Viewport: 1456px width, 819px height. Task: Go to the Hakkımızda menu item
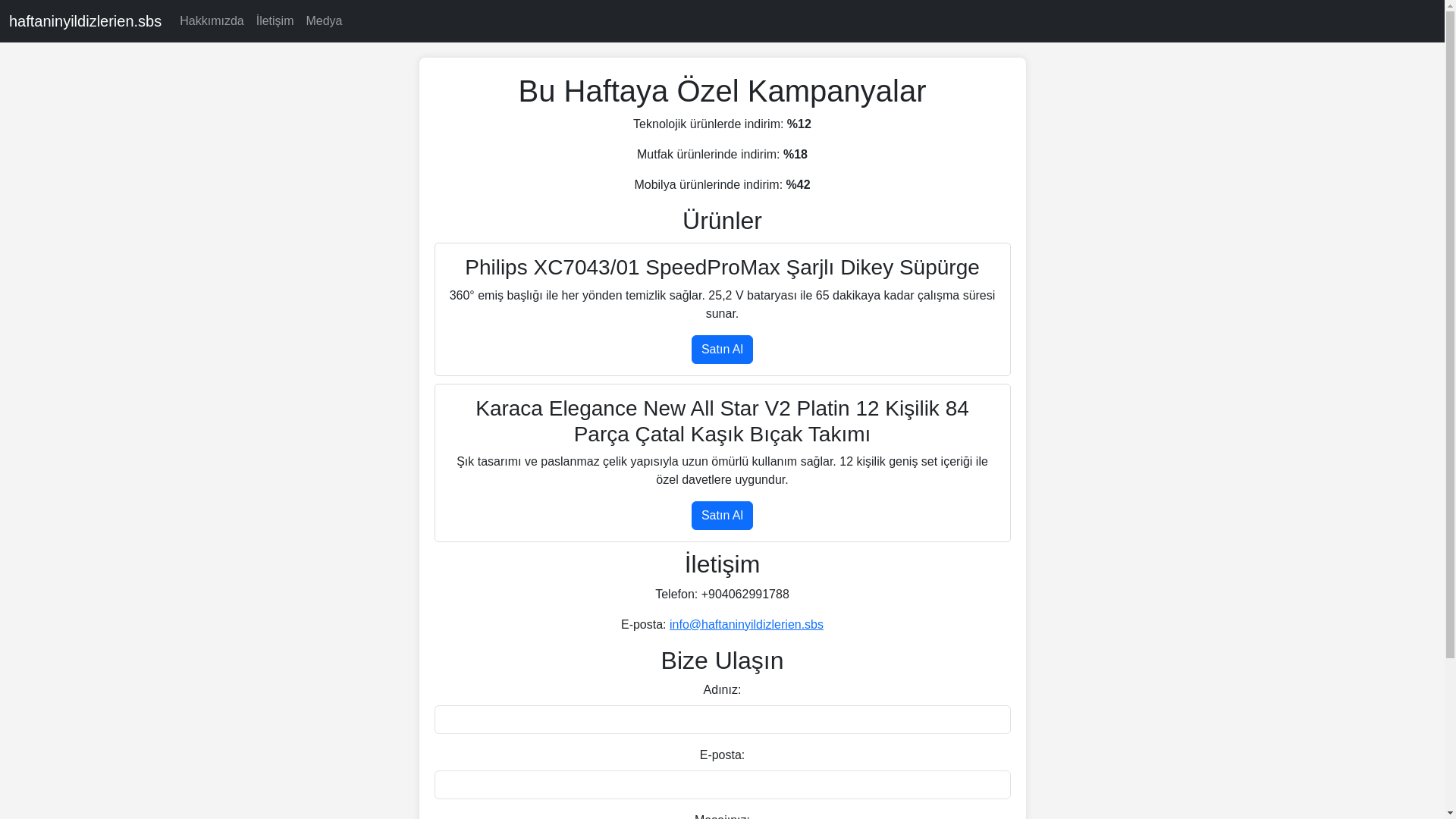pos(212,21)
